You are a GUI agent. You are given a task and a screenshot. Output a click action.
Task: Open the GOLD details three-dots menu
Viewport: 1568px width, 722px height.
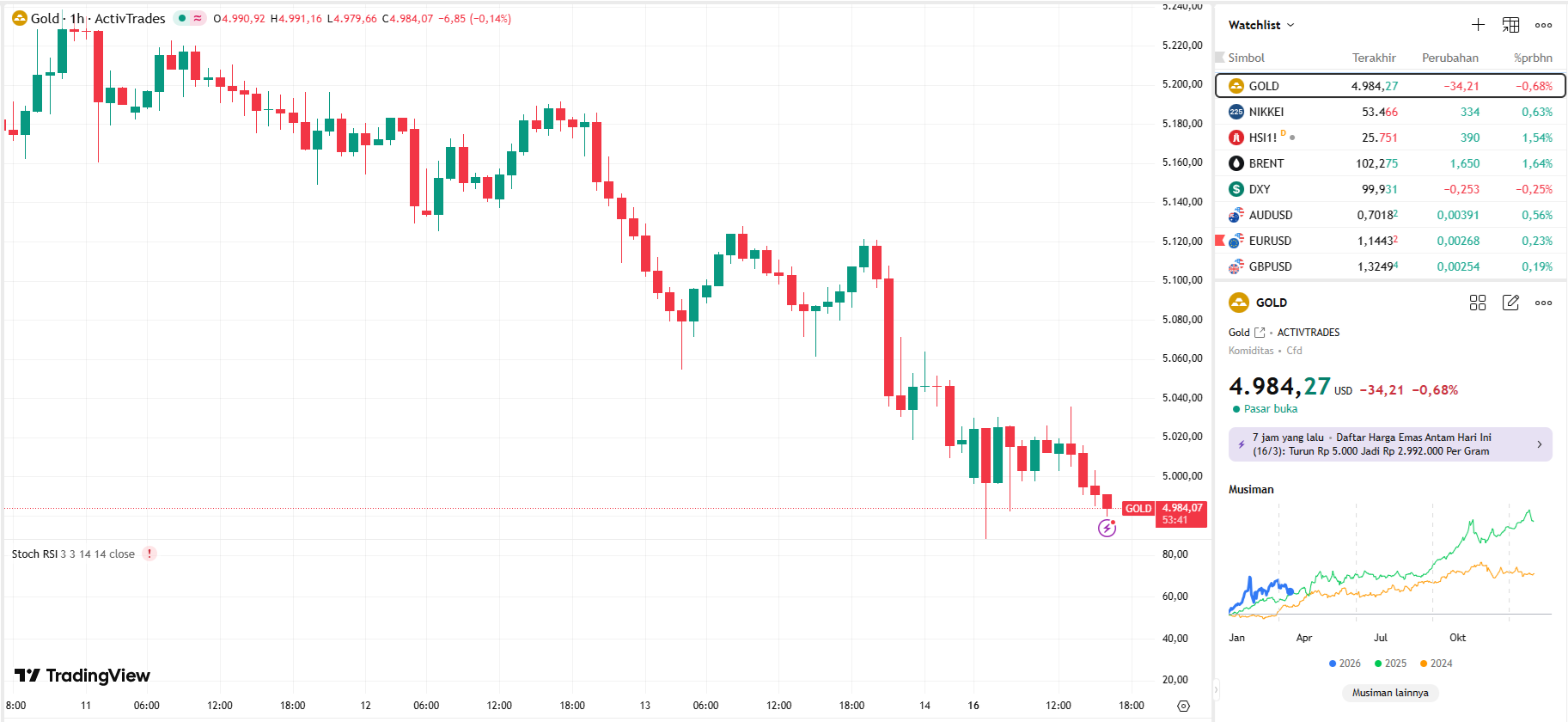pos(1543,303)
